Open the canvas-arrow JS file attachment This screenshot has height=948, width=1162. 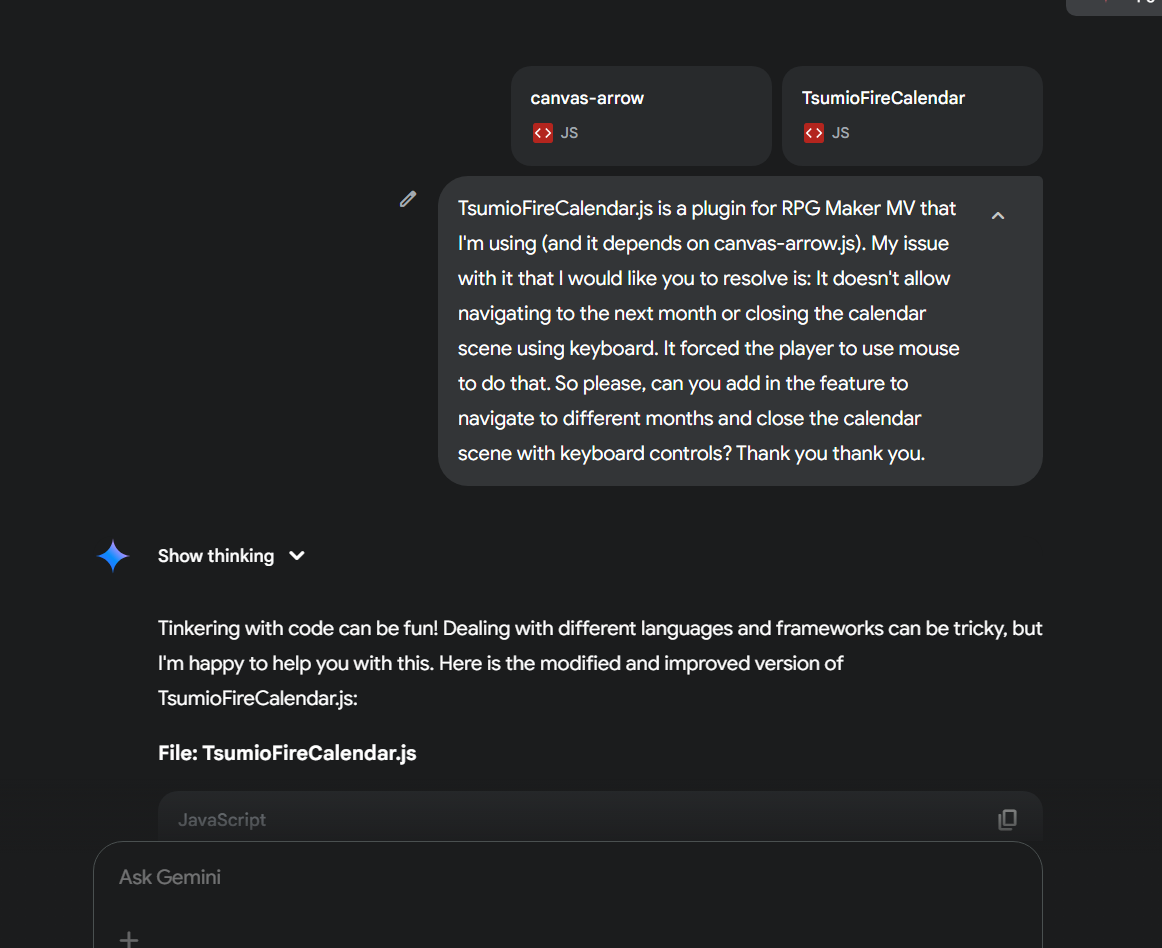pos(641,116)
